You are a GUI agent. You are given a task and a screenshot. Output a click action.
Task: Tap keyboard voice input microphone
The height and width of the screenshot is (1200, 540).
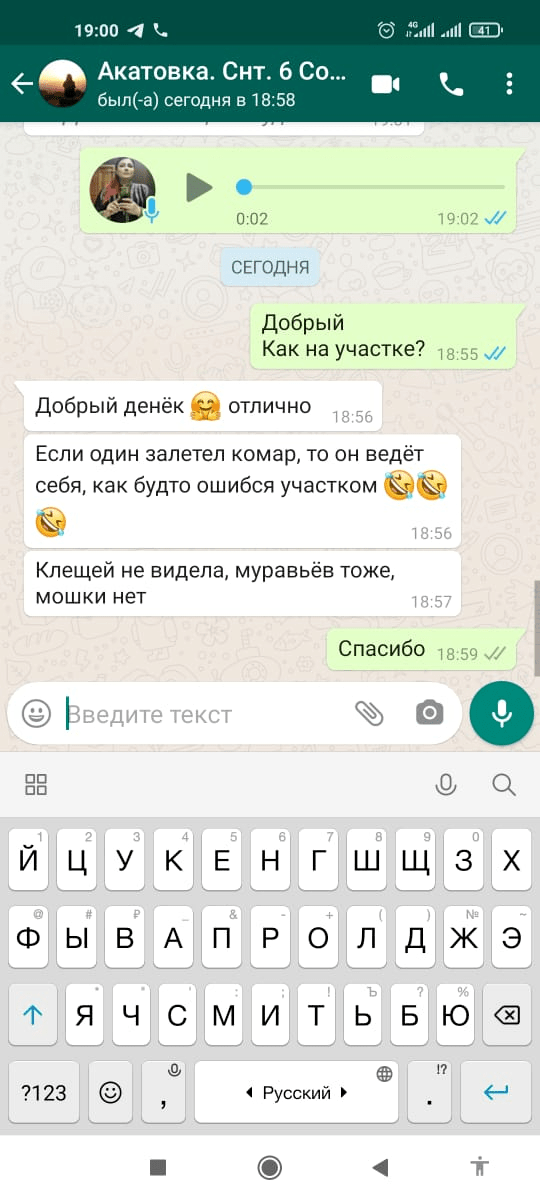[x=446, y=784]
